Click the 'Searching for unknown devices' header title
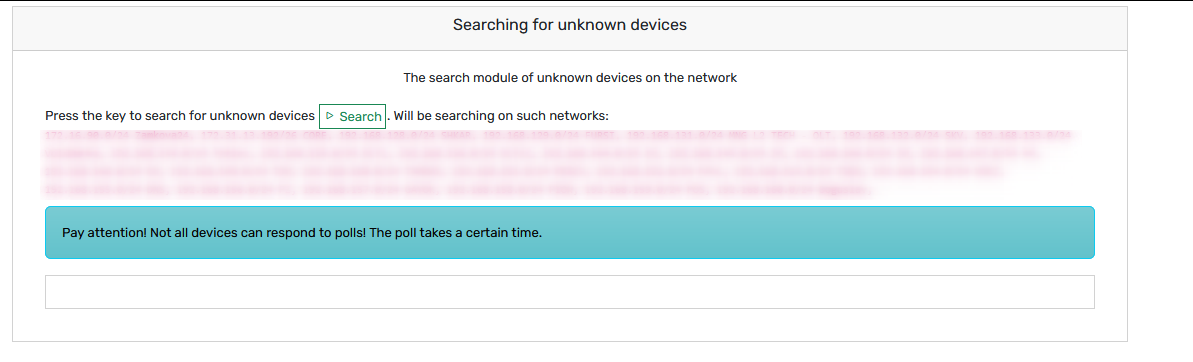The width and height of the screenshot is (1193, 362). pyautogui.click(x=570, y=25)
